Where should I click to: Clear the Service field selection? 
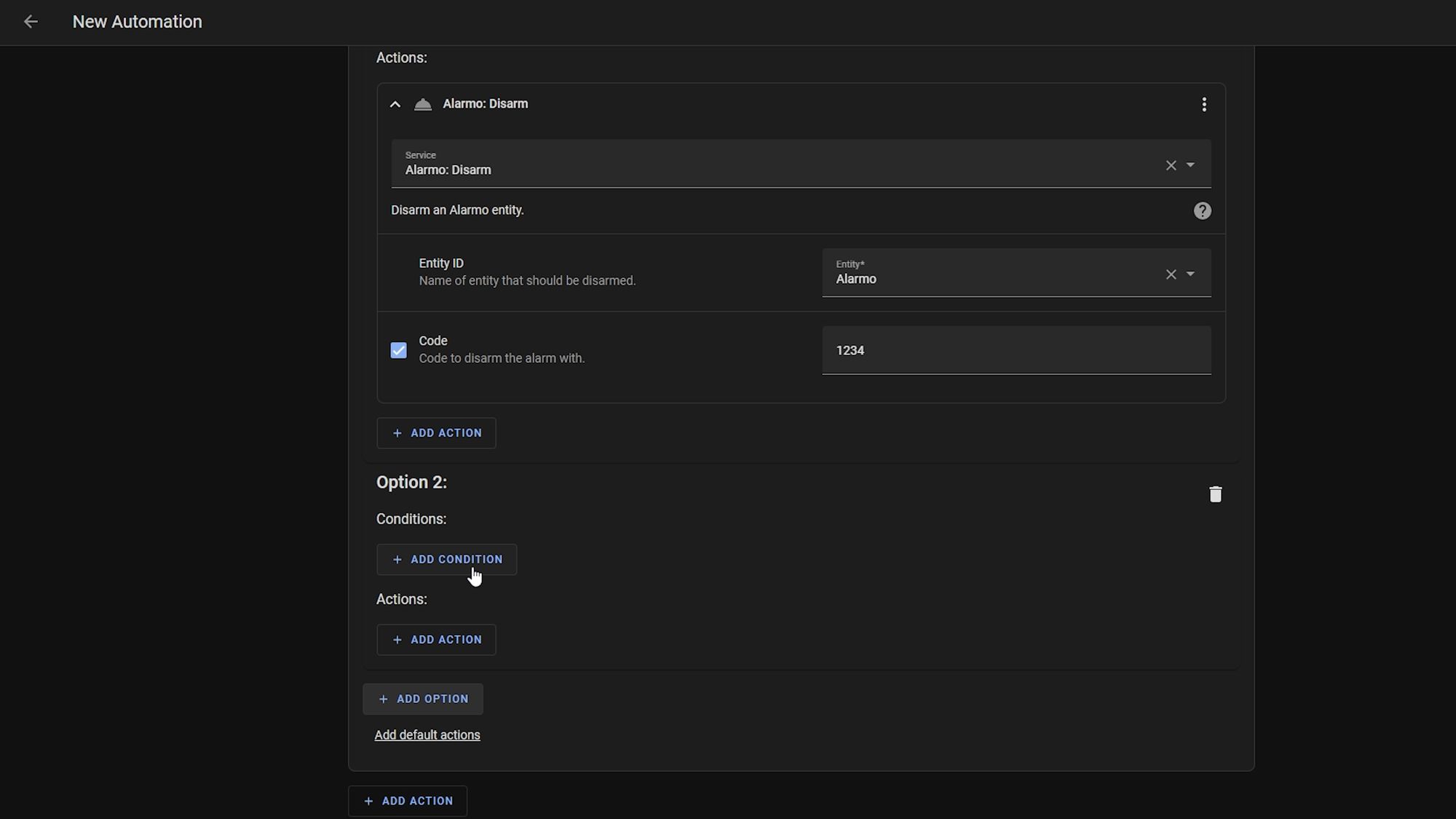(x=1171, y=165)
